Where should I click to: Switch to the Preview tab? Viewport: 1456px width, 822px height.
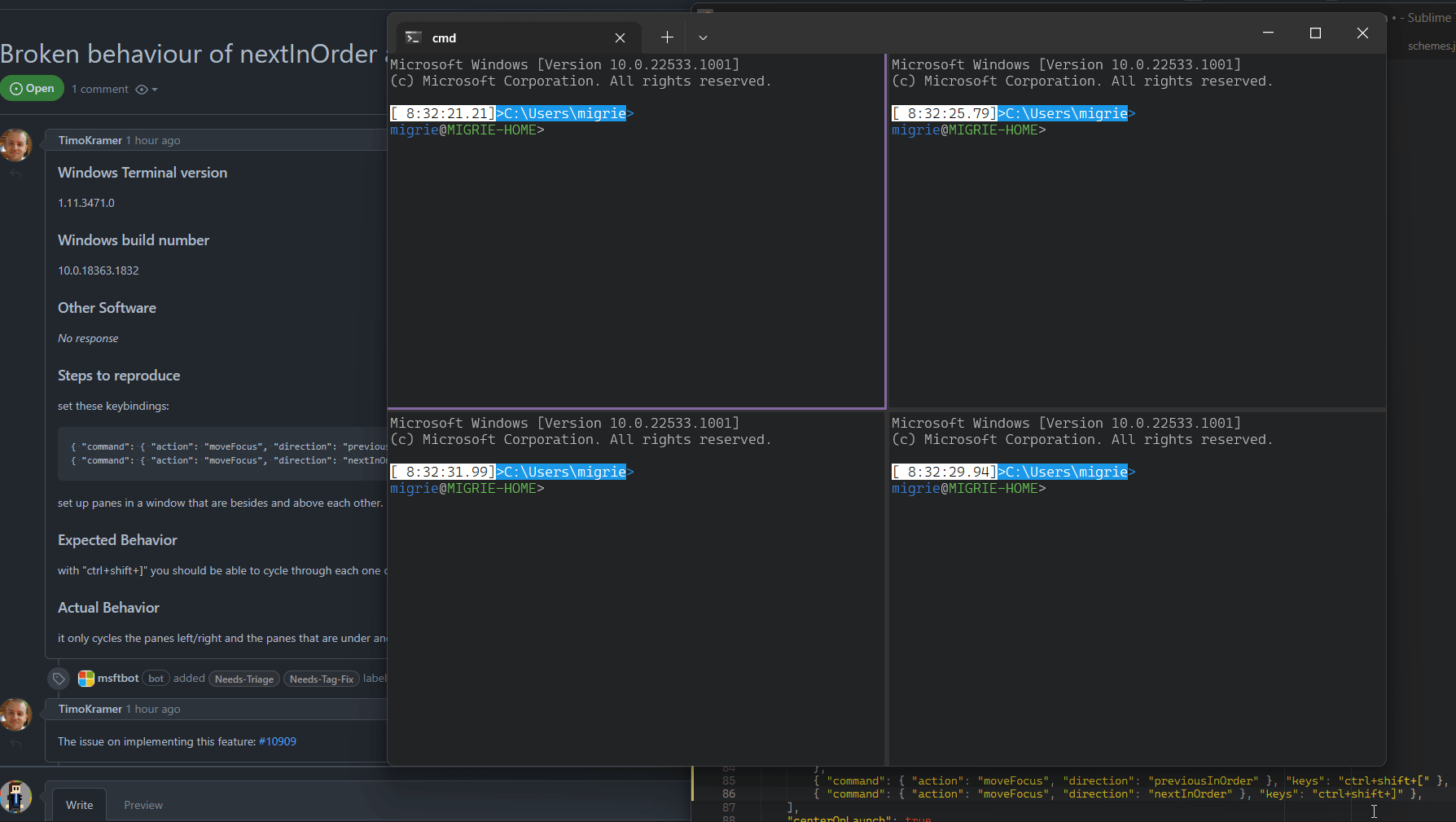[143, 805]
